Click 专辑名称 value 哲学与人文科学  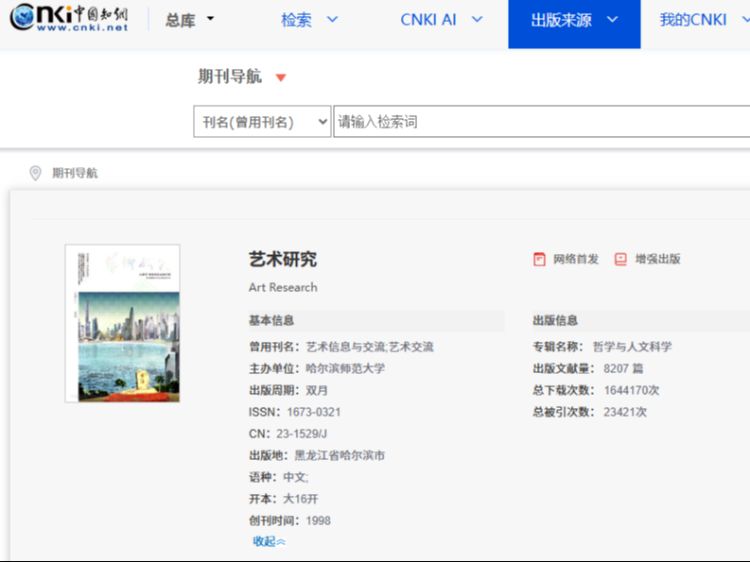tap(632, 347)
